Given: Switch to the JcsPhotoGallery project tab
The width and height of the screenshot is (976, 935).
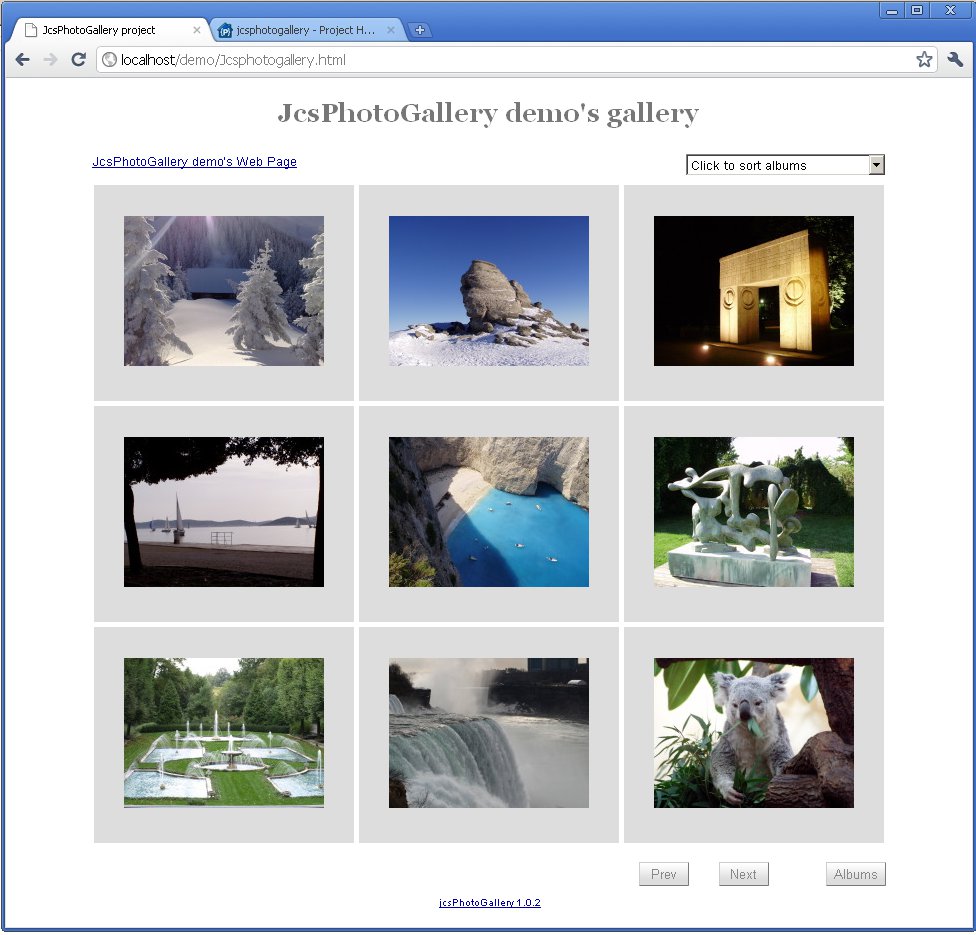Looking at the screenshot, I should 110,30.
